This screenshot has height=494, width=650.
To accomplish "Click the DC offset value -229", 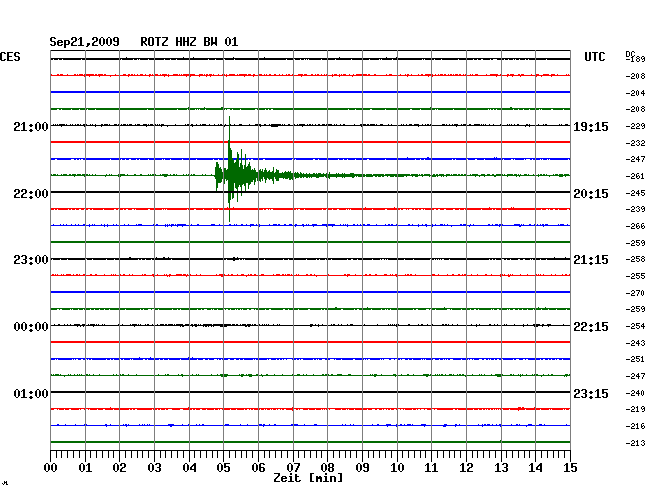I will [x=635, y=126].
